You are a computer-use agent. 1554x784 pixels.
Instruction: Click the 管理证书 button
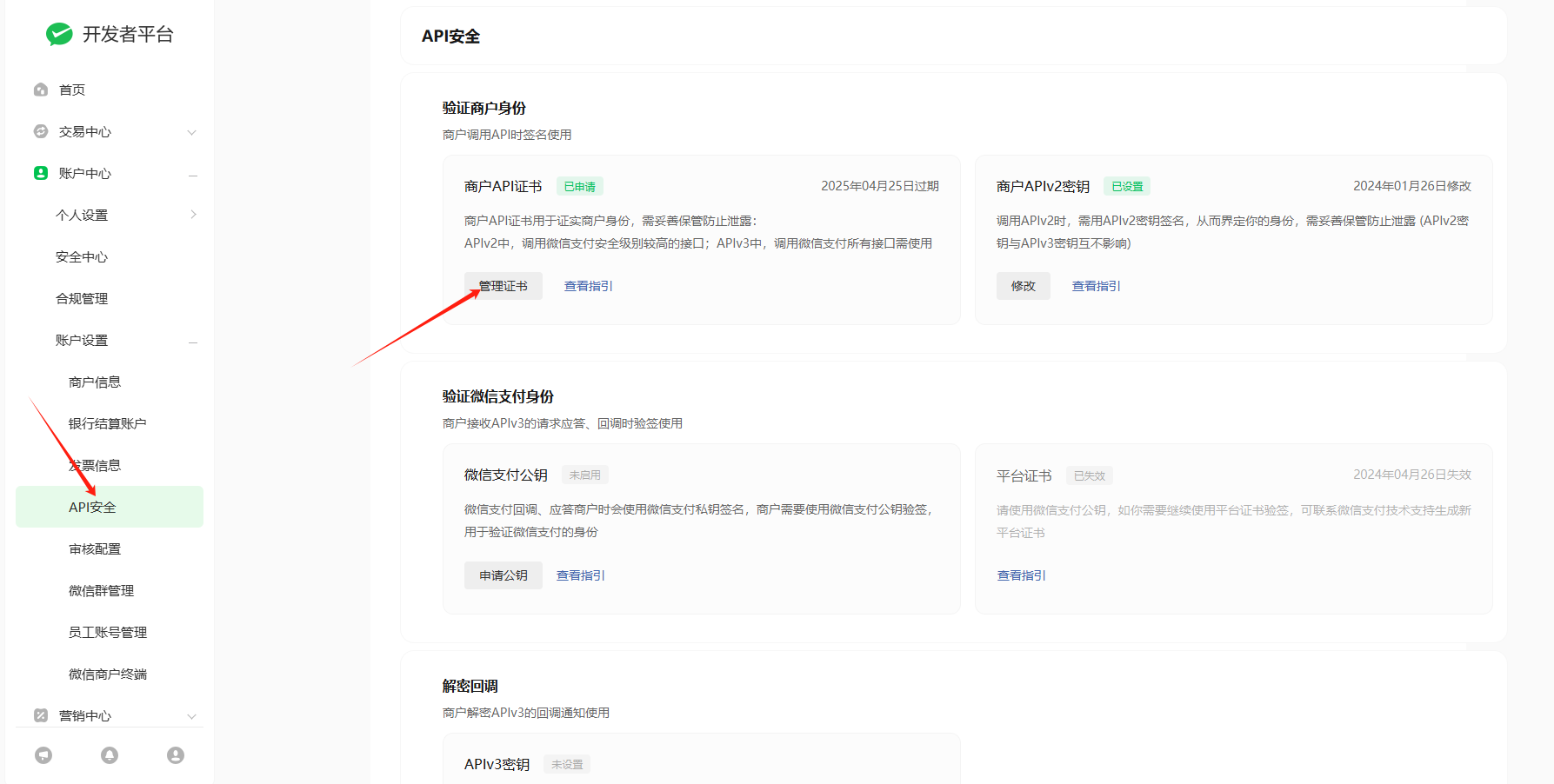pos(503,286)
